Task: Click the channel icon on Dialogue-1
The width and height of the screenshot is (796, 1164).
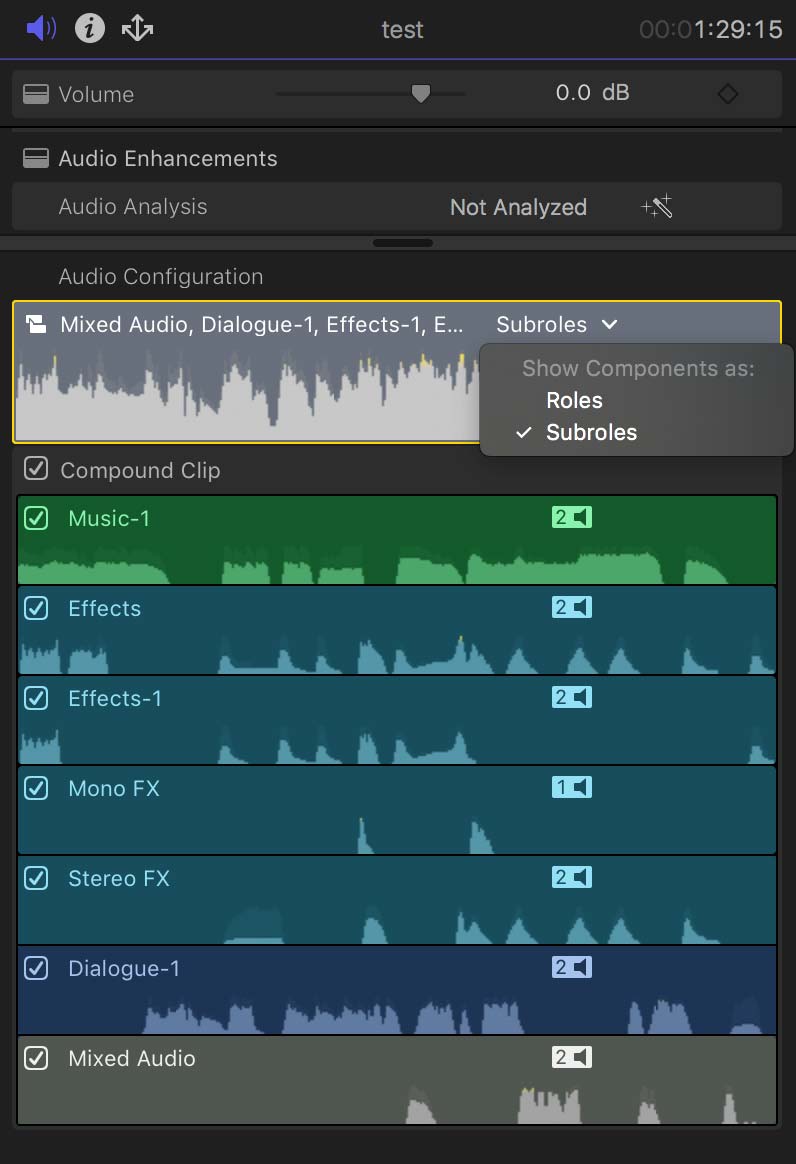Action: (572, 967)
